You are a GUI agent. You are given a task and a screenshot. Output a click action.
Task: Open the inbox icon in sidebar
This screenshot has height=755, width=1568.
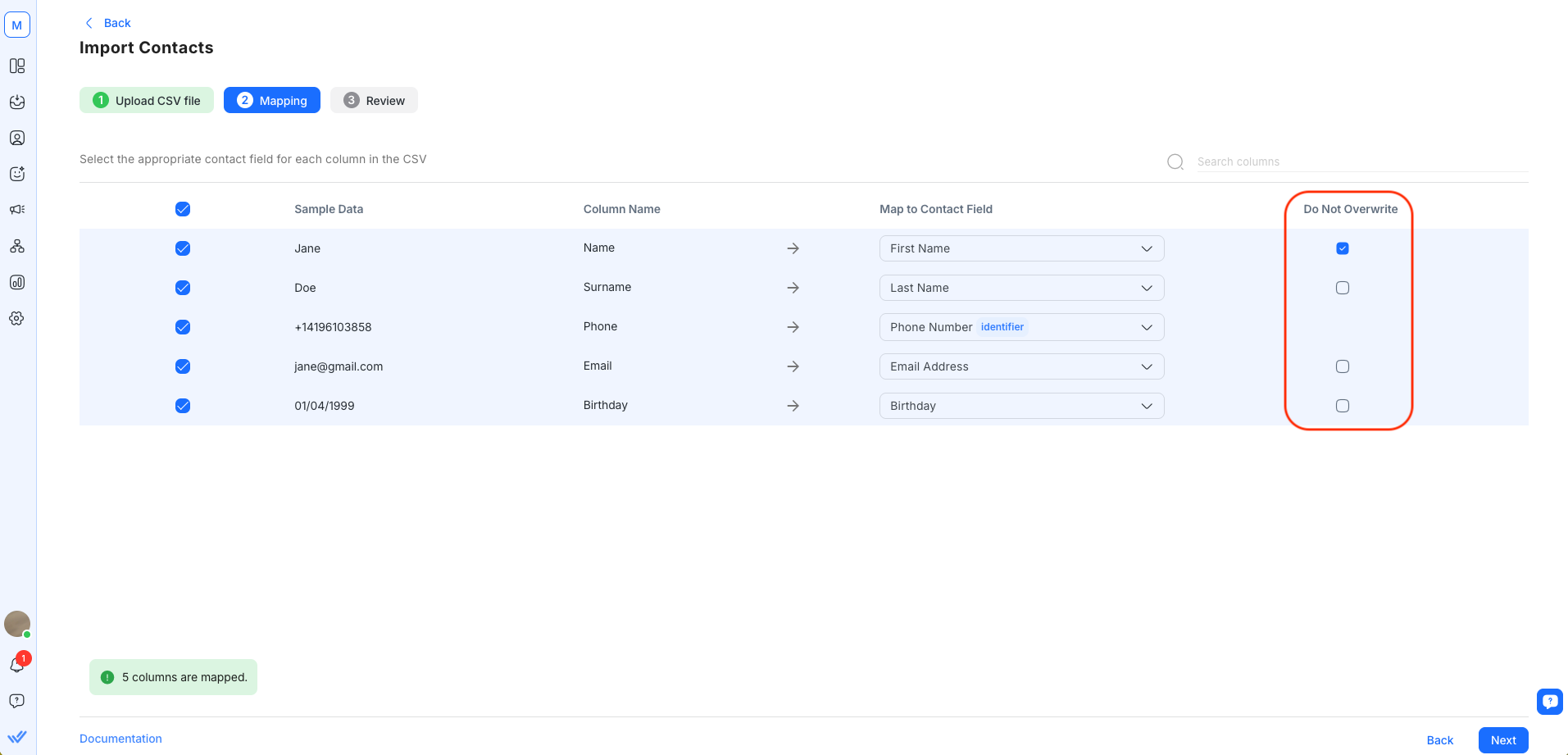pos(17,102)
